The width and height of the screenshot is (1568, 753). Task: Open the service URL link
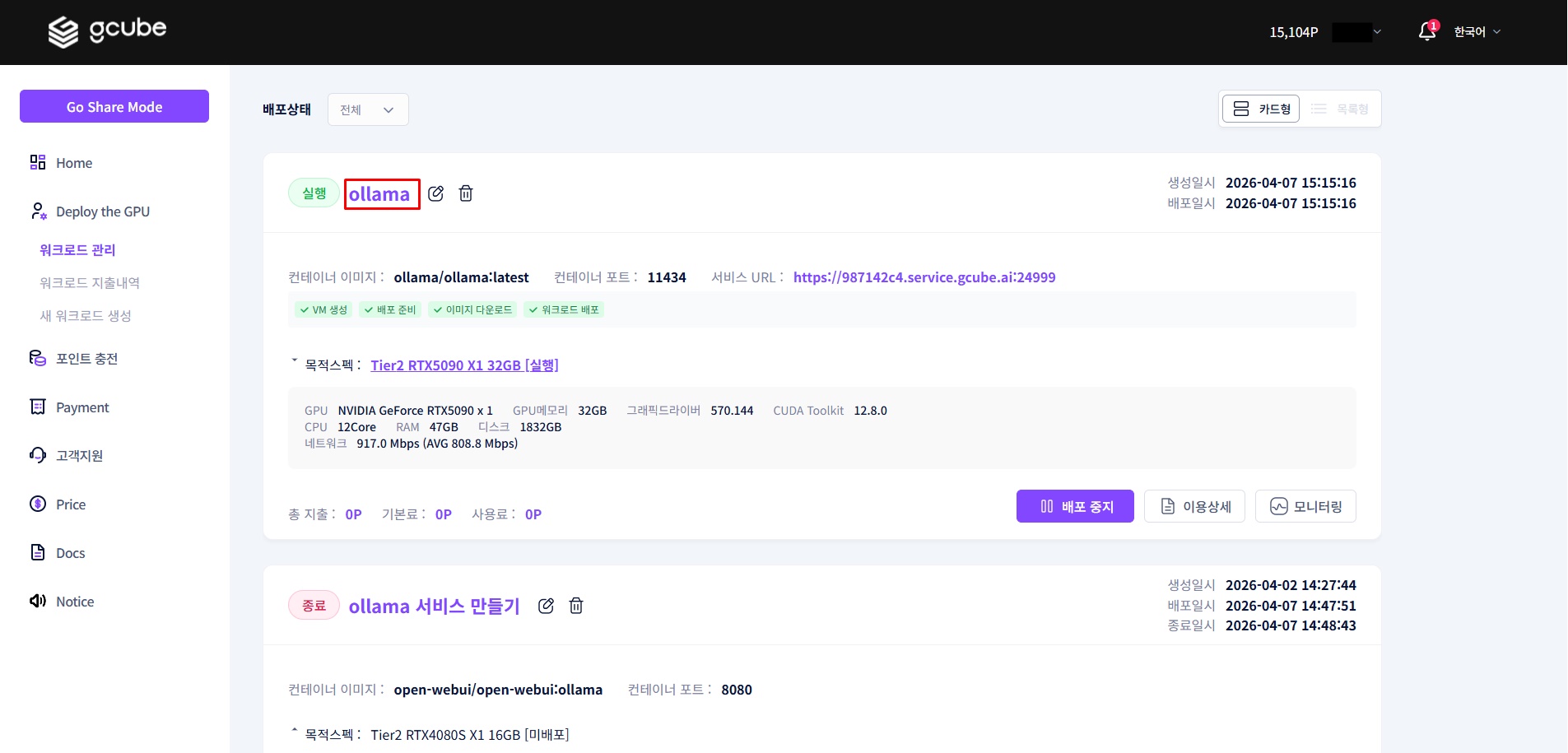(x=924, y=277)
